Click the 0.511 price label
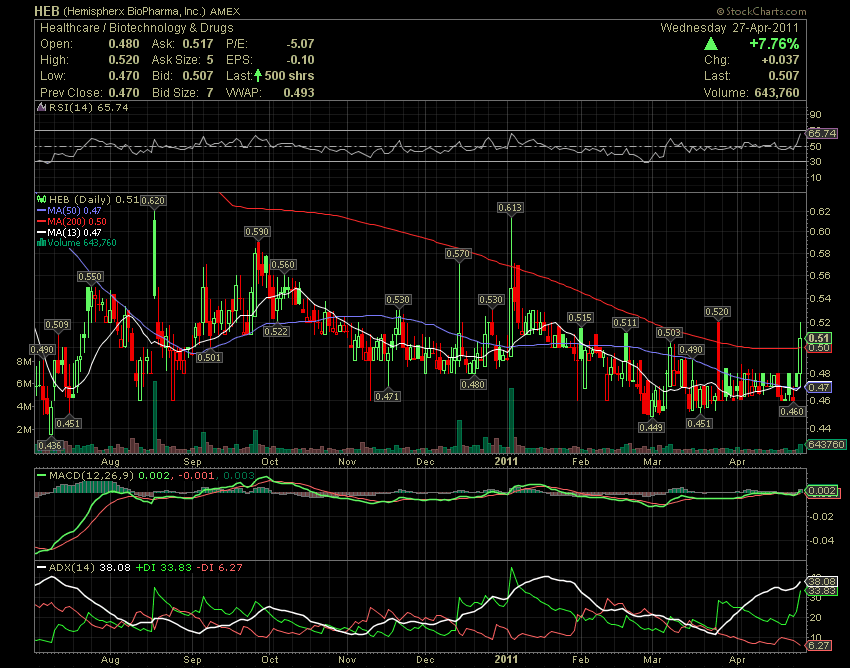This screenshot has width=850, height=668. tap(625, 323)
